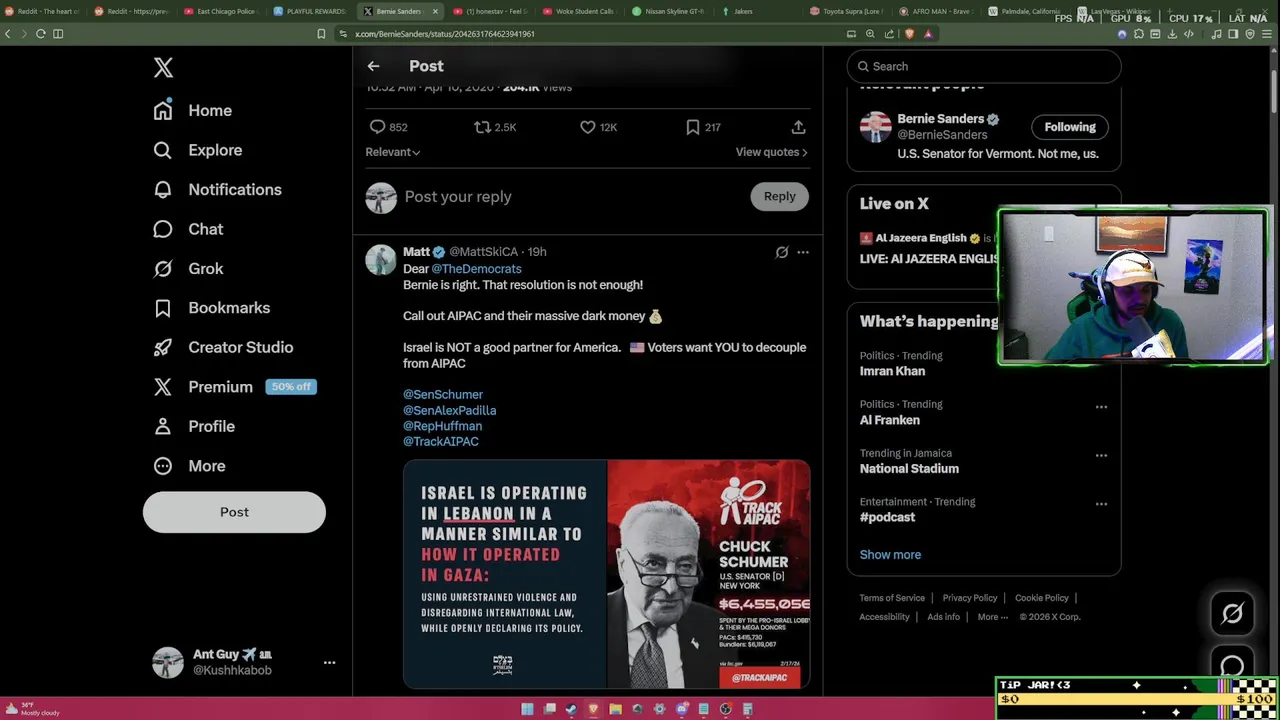The height and width of the screenshot is (720, 1280).
Task: Click the X logo in the sidebar
Action: pyautogui.click(x=163, y=67)
